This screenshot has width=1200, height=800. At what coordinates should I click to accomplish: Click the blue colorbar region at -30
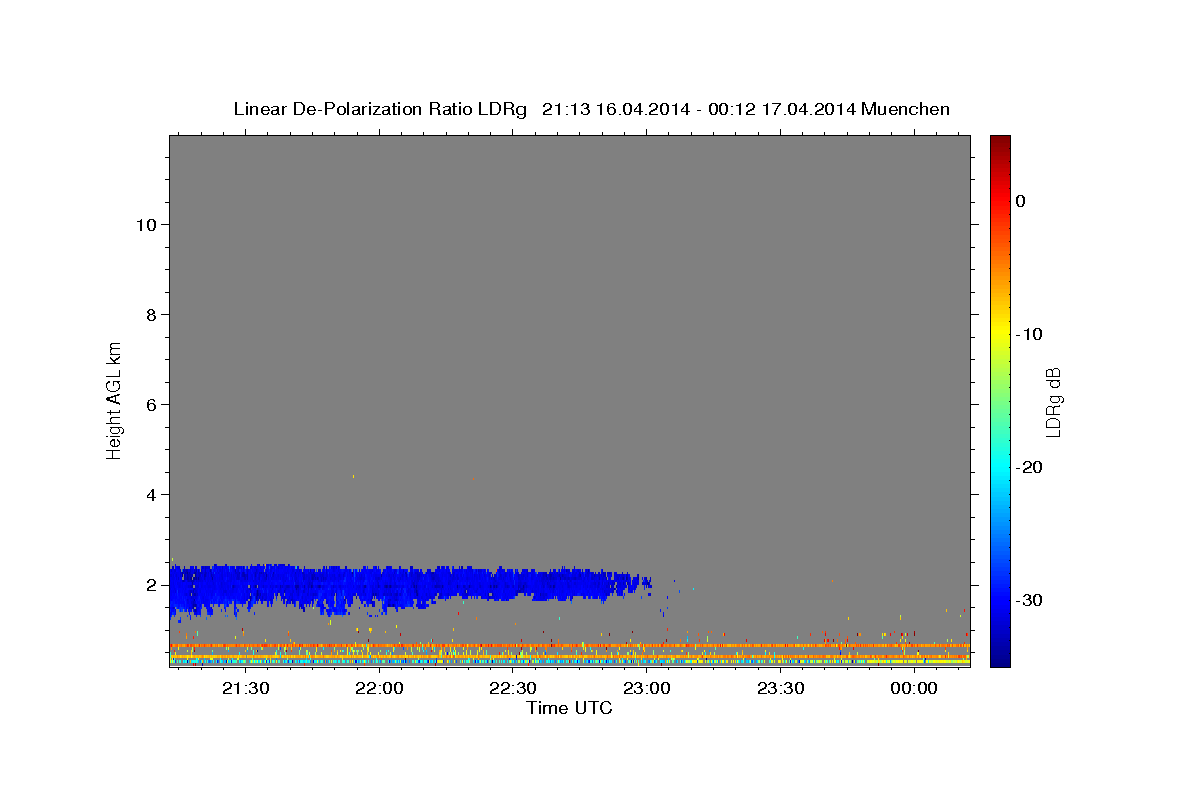[x=1000, y=600]
